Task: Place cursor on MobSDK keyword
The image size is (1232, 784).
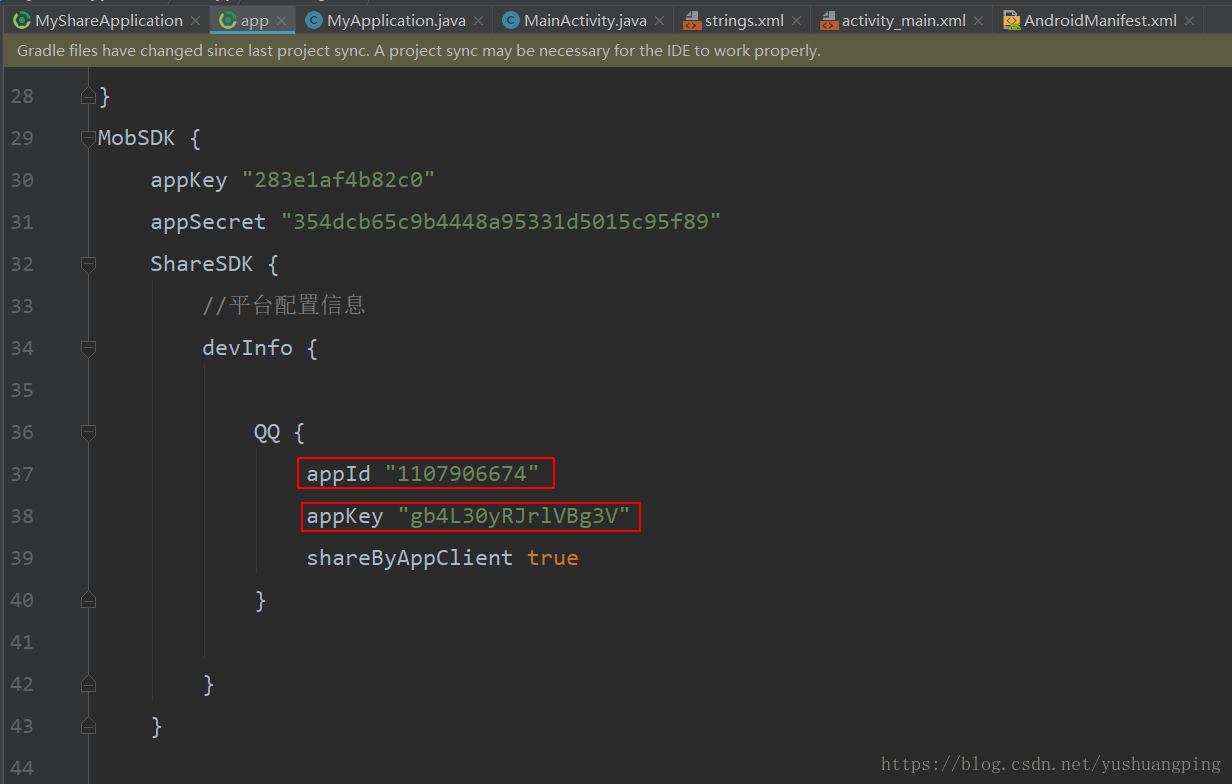Action: click(x=137, y=138)
